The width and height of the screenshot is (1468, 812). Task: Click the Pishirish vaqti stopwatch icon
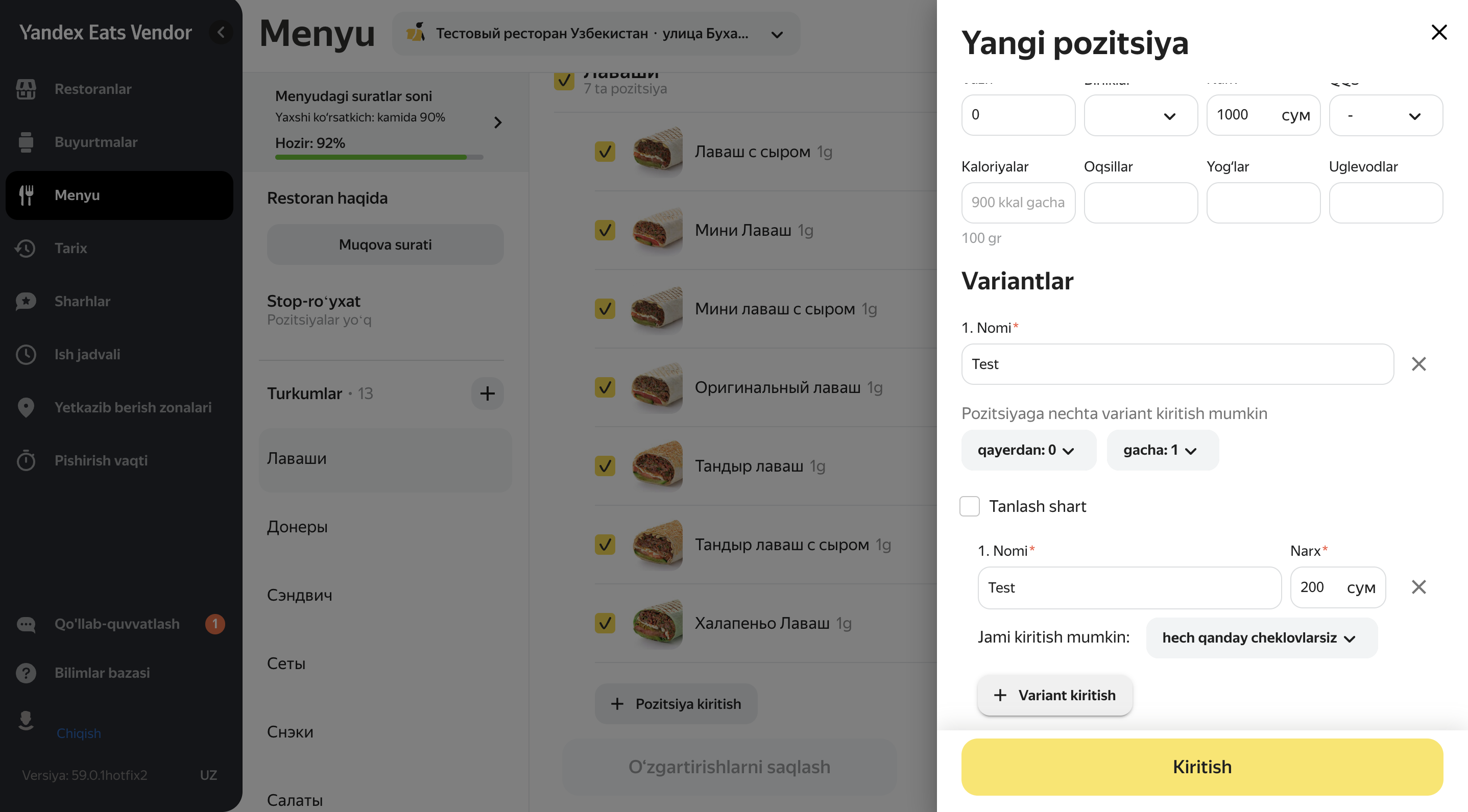(26, 460)
